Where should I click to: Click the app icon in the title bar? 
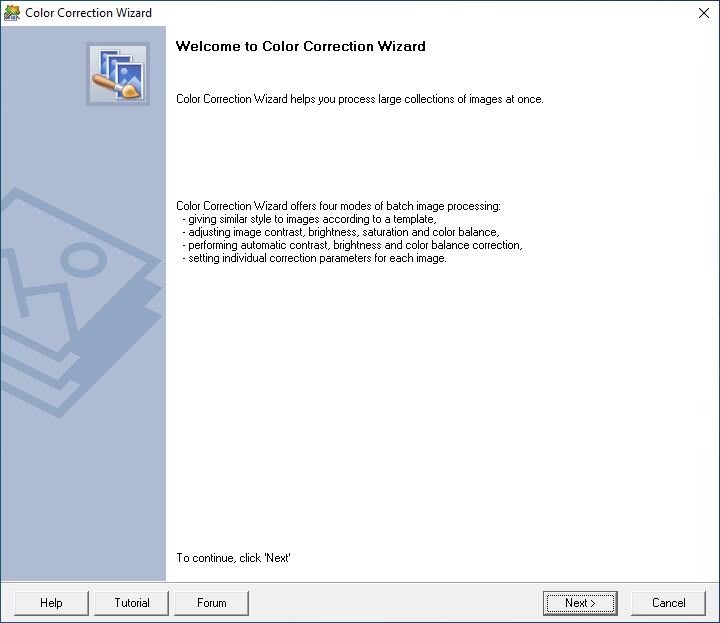tap(11, 13)
